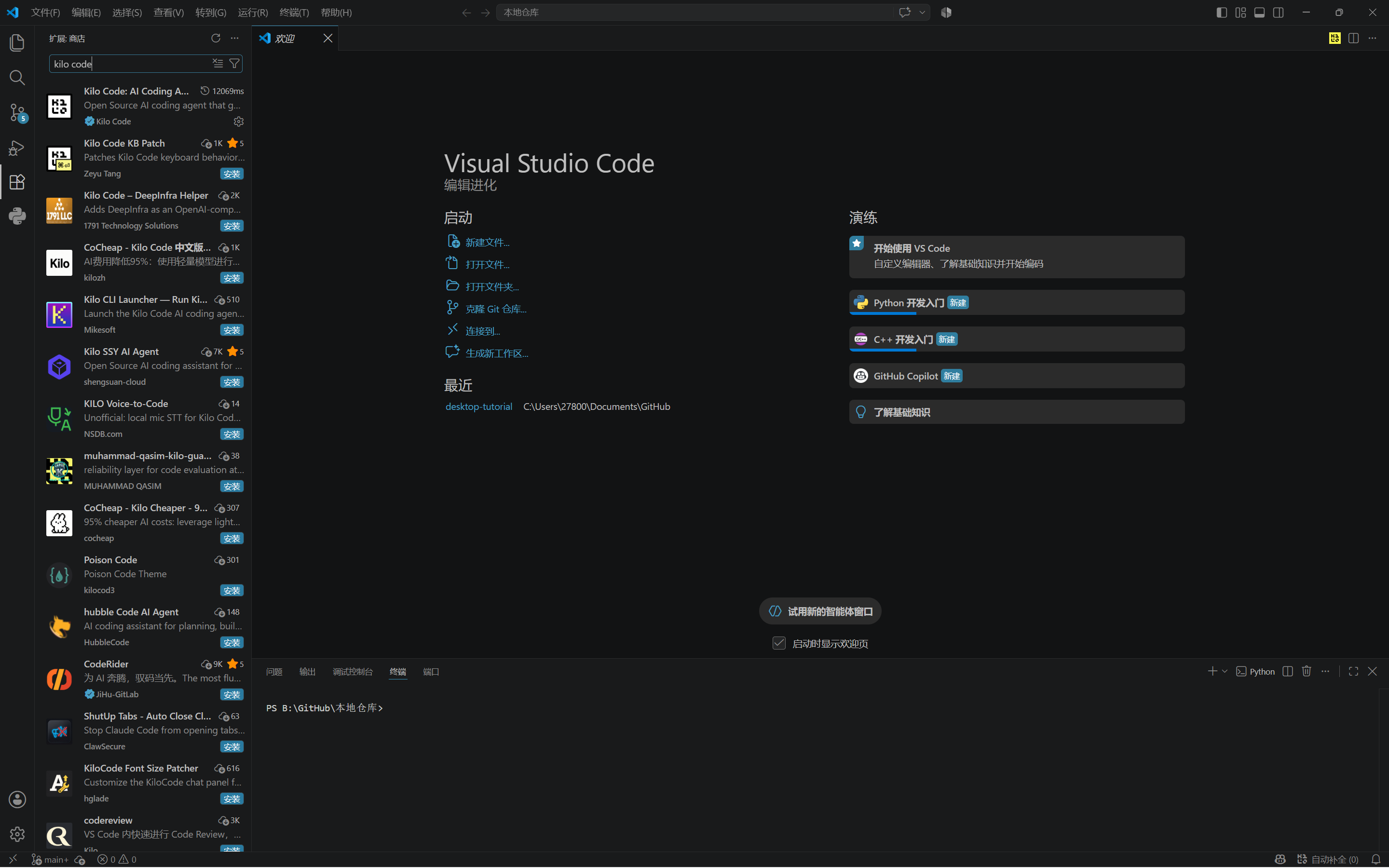Split the editor to the right
The image size is (1389, 868).
pos(1353,38)
